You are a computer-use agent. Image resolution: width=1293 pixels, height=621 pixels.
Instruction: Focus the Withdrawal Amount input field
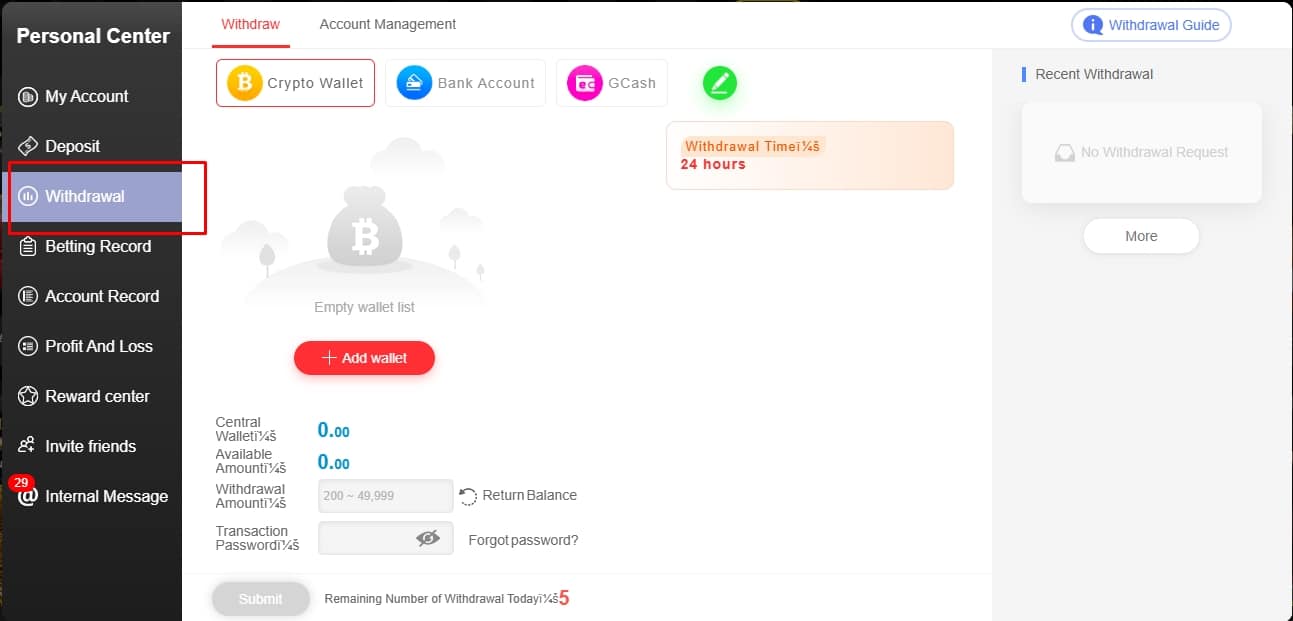pyautogui.click(x=385, y=496)
